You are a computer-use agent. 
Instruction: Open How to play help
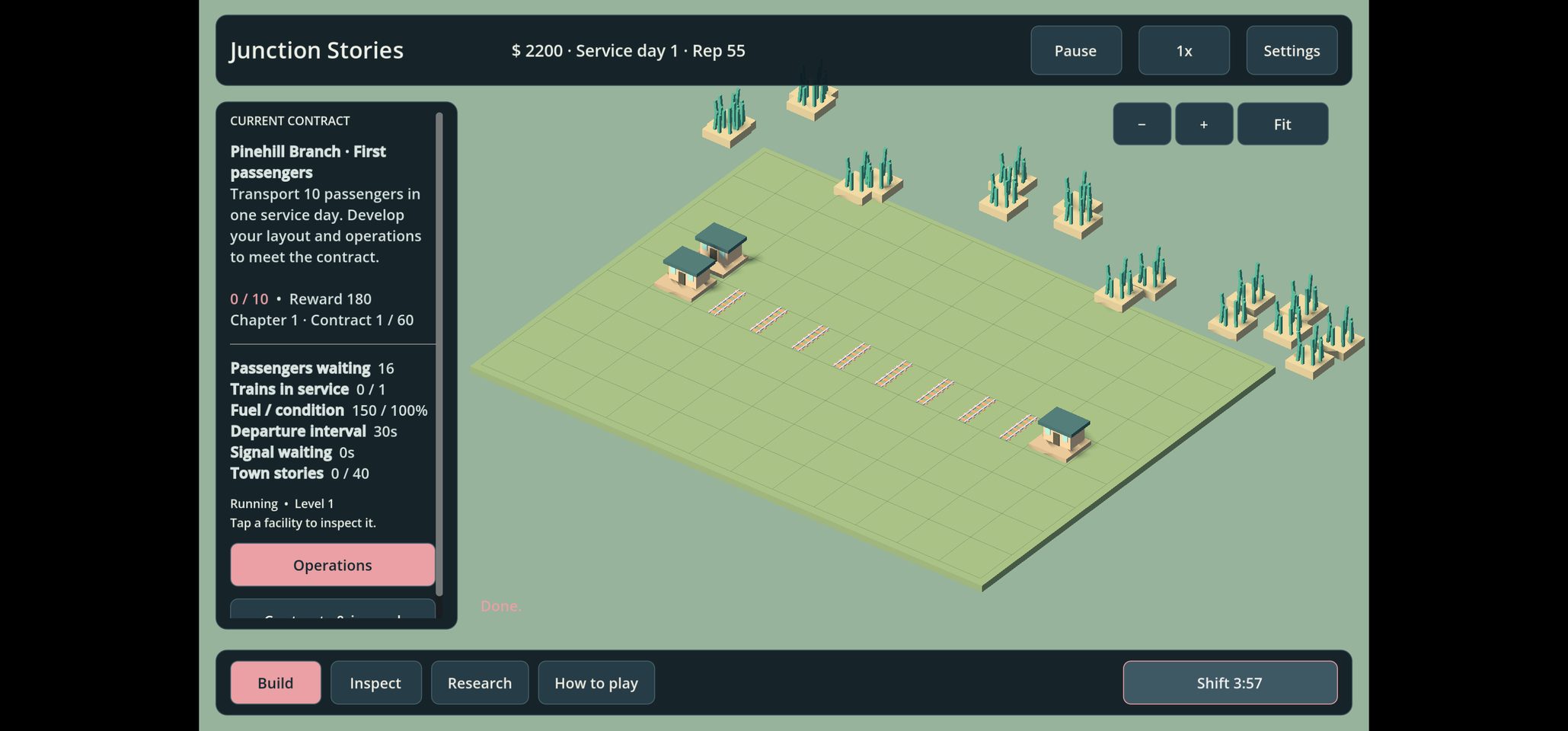[x=596, y=683]
